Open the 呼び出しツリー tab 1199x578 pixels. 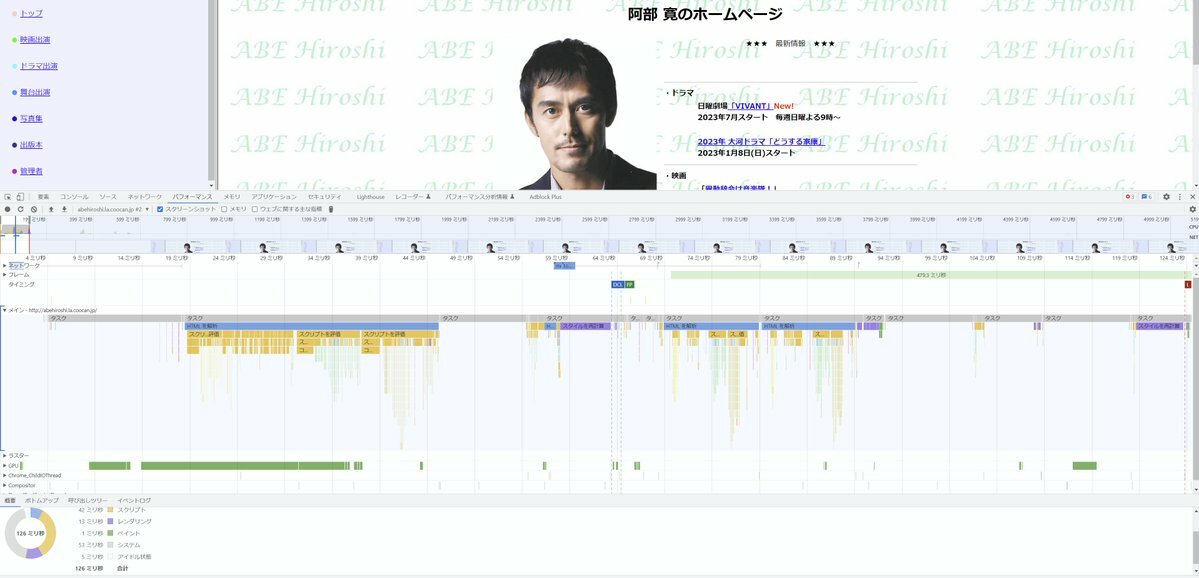87,500
